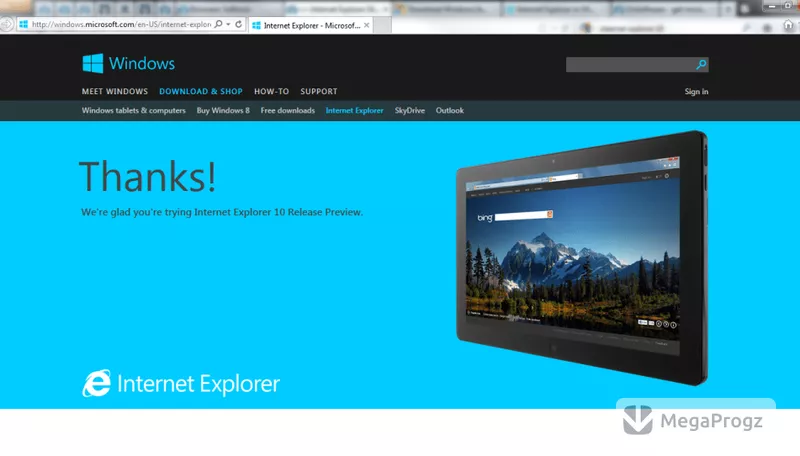
Task: Click the Sign in link
Action: 696,91
